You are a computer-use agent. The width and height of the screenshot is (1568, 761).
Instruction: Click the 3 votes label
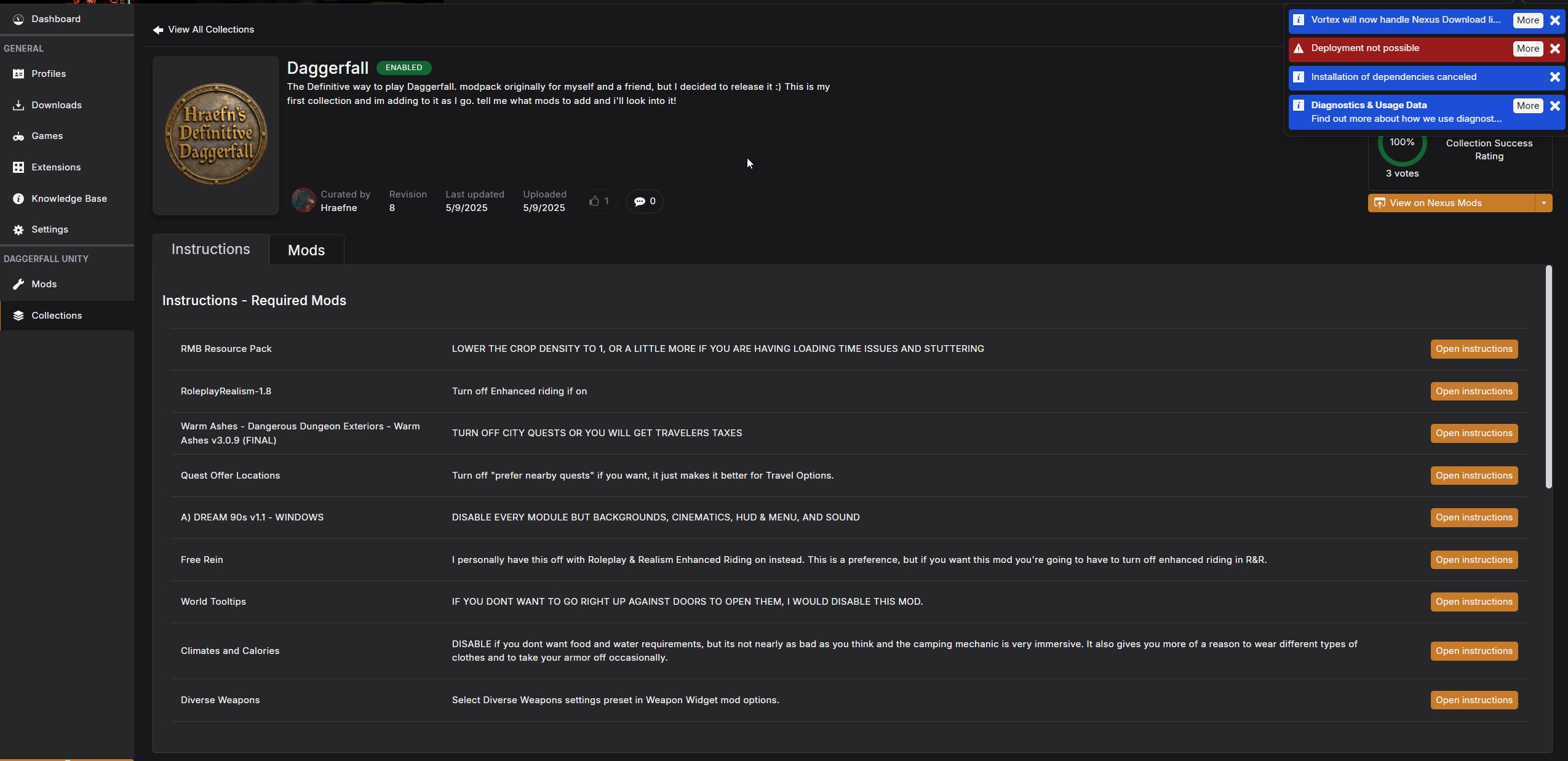1402,173
